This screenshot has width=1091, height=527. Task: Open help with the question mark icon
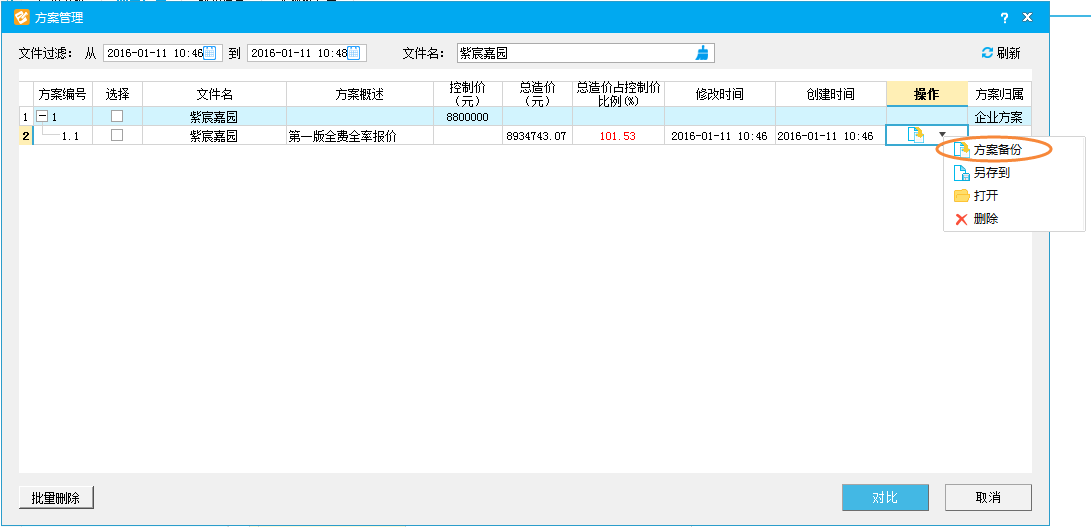pyautogui.click(x=1004, y=18)
